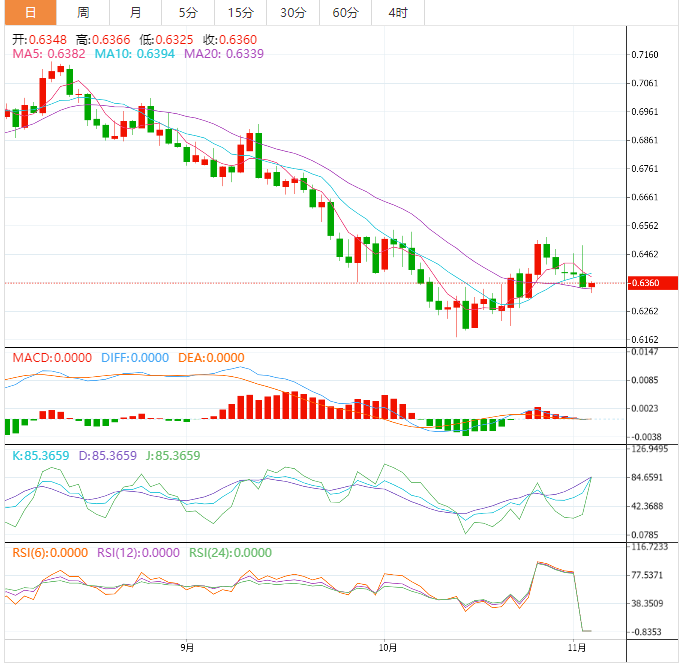
Task: Click the 0.7061 price axis label
Action: pos(645,83)
